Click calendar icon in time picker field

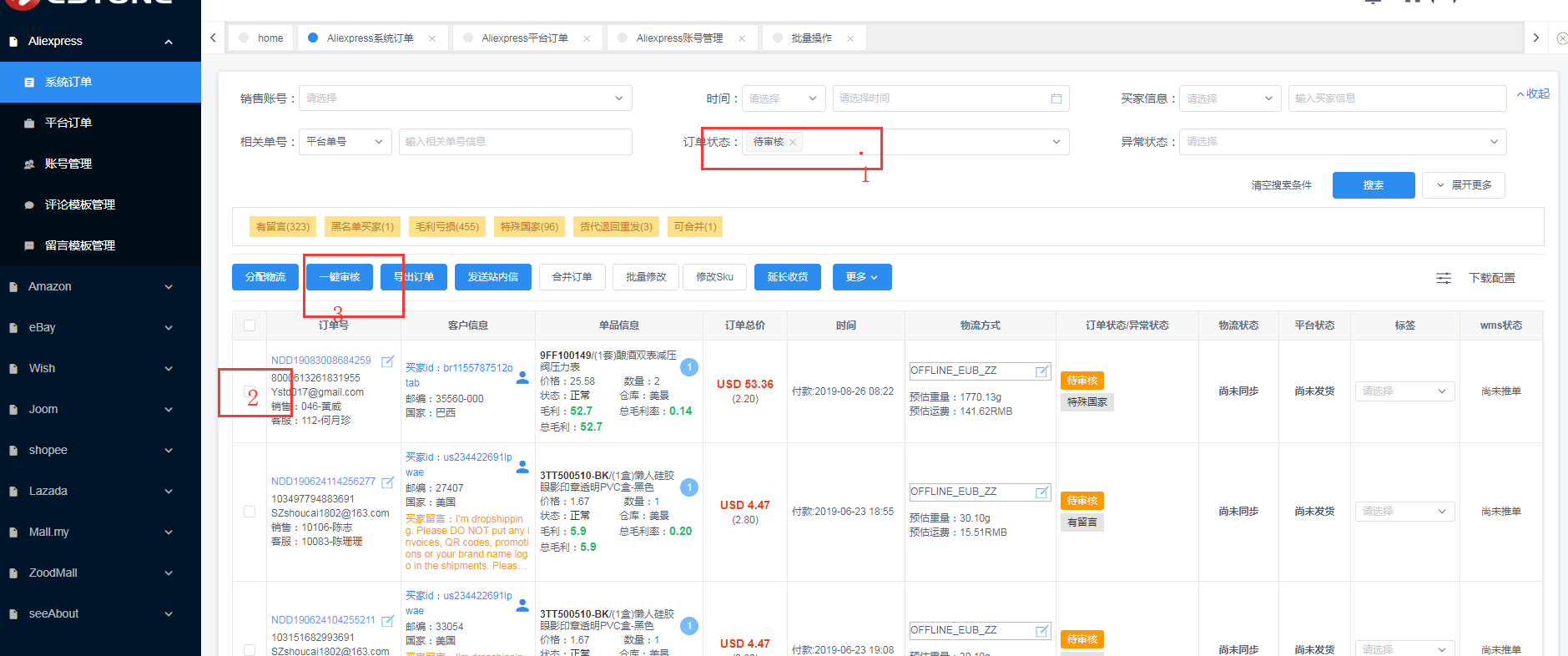(1056, 98)
